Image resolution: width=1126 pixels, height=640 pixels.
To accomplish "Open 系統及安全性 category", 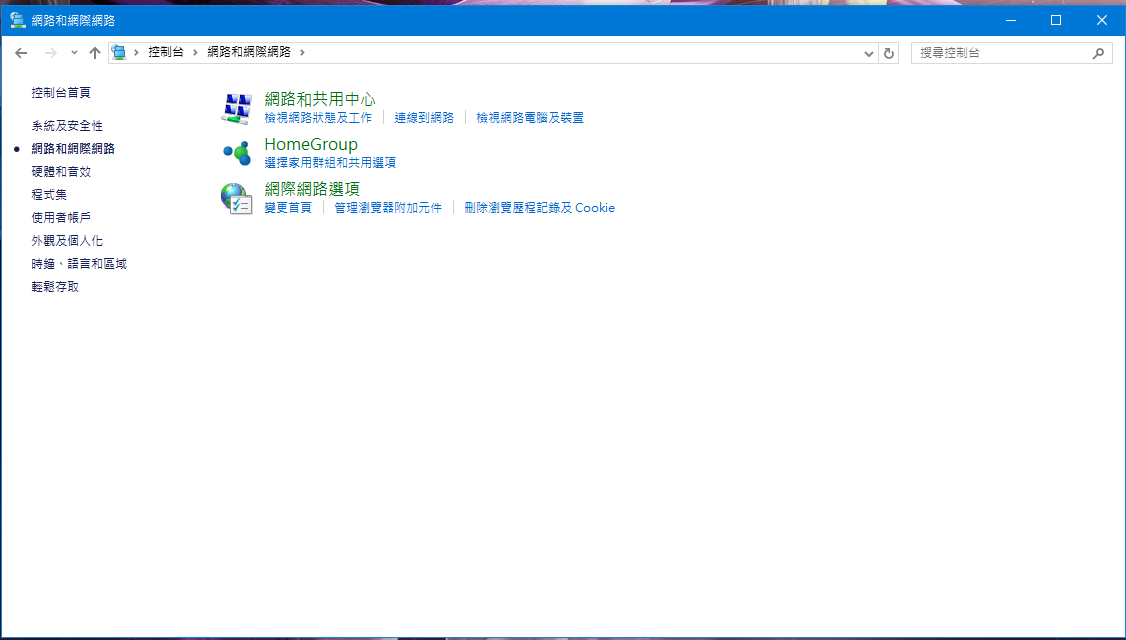I will [68, 126].
